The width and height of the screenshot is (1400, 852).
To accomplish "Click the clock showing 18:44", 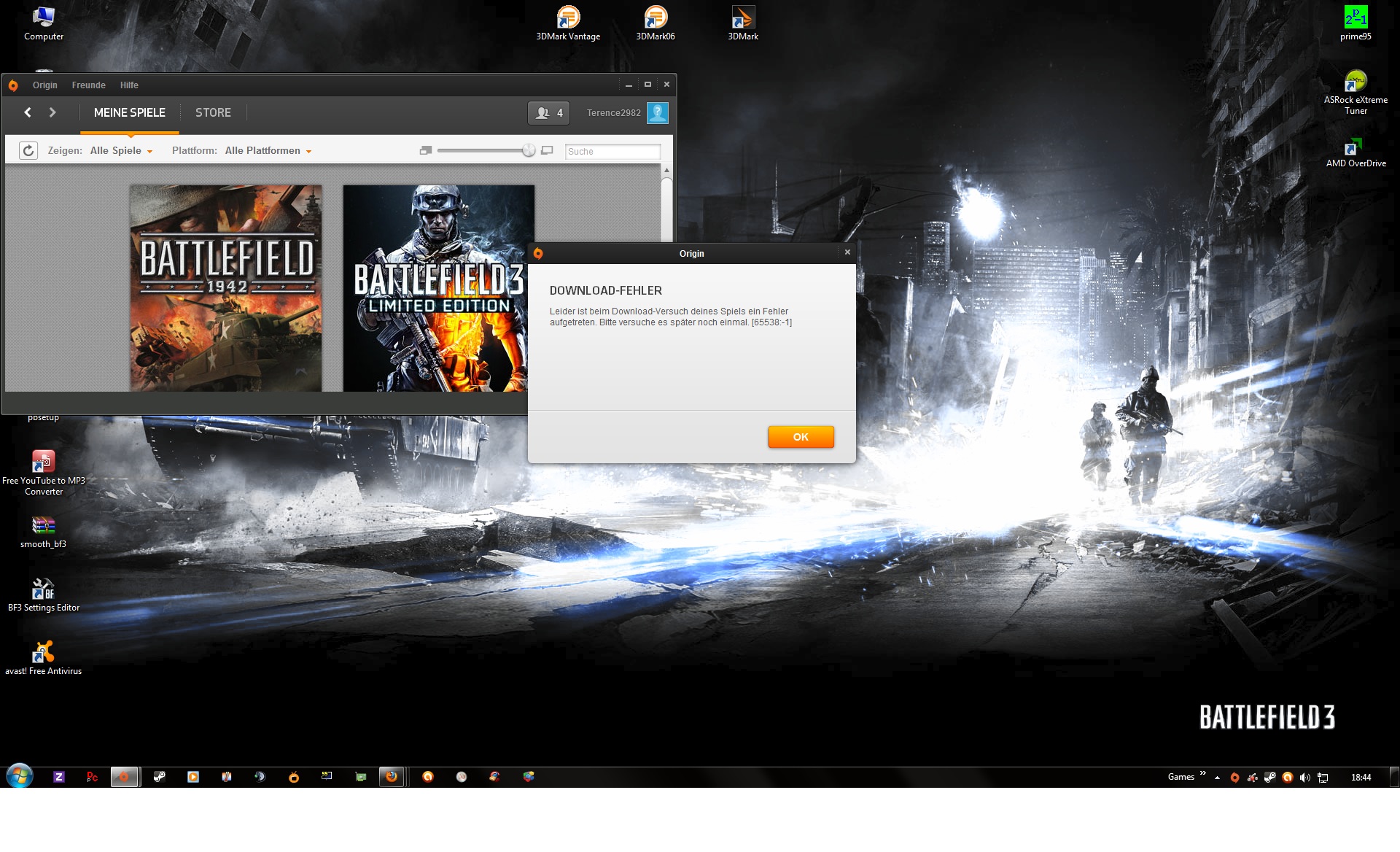I will point(1361,778).
